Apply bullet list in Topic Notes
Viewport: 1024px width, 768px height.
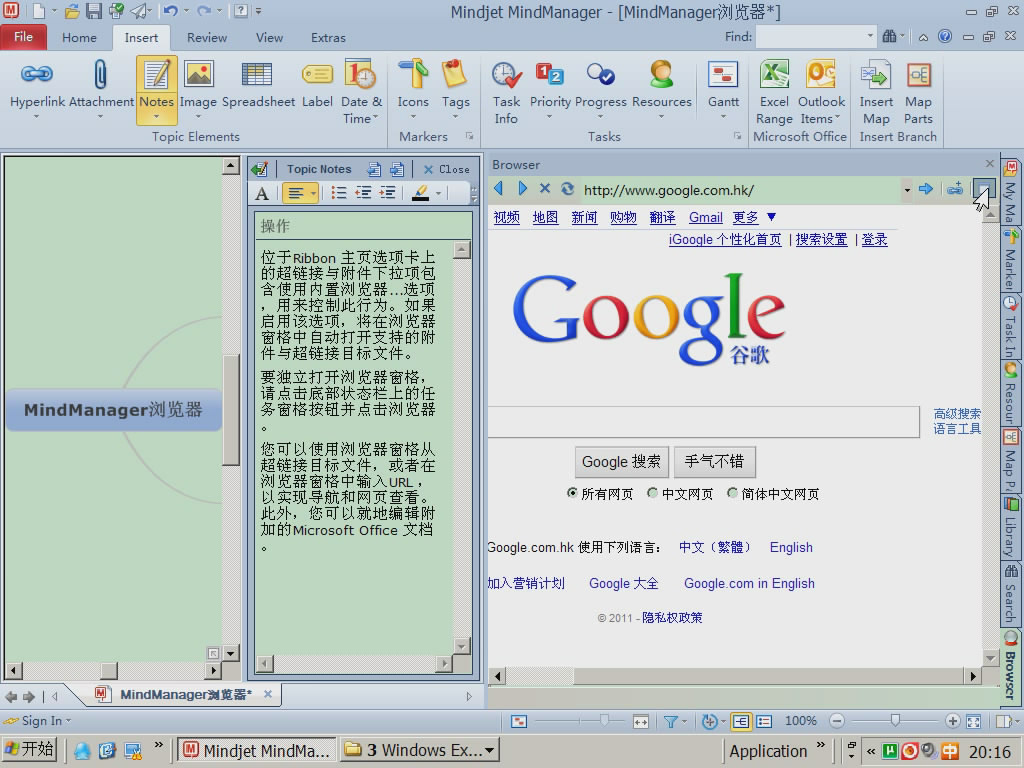pos(338,193)
